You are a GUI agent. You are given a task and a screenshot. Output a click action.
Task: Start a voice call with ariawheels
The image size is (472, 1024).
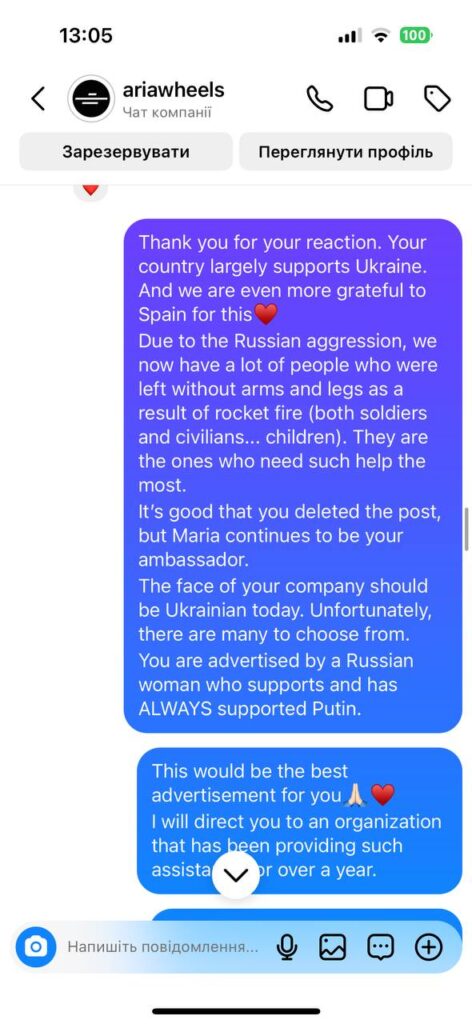point(319,99)
